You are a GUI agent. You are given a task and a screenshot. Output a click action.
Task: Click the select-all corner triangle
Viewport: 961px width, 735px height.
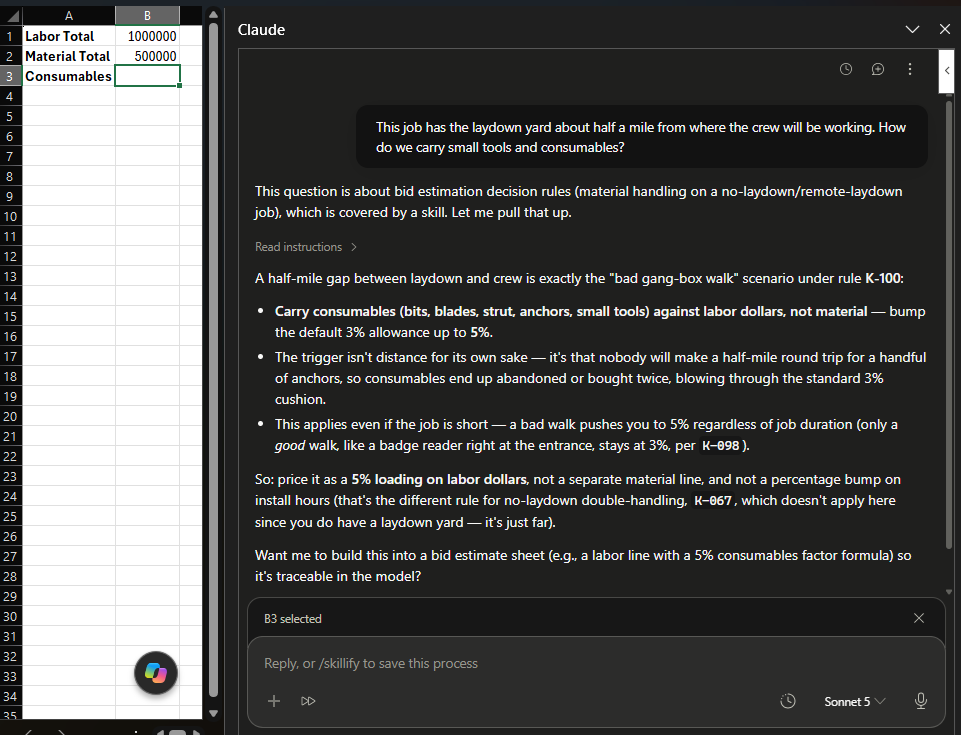pyautogui.click(x=11, y=16)
